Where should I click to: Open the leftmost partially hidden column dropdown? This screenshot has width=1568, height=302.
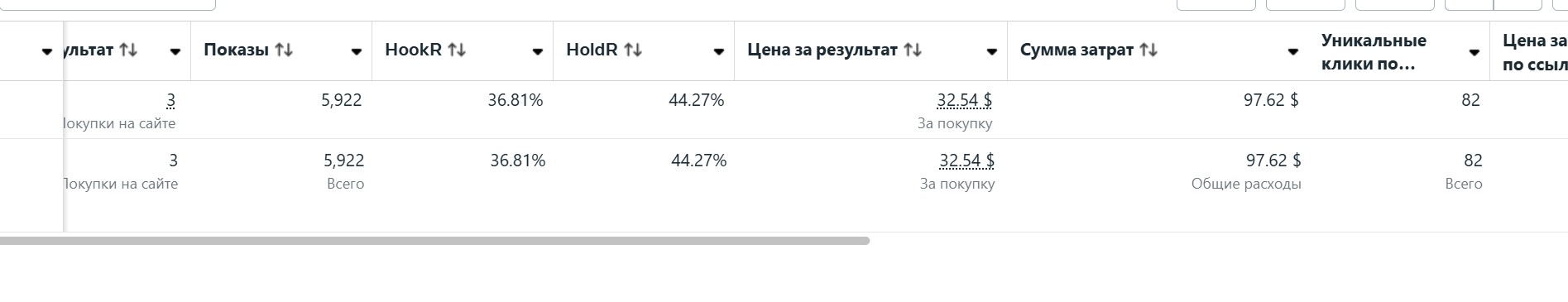pos(47,51)
